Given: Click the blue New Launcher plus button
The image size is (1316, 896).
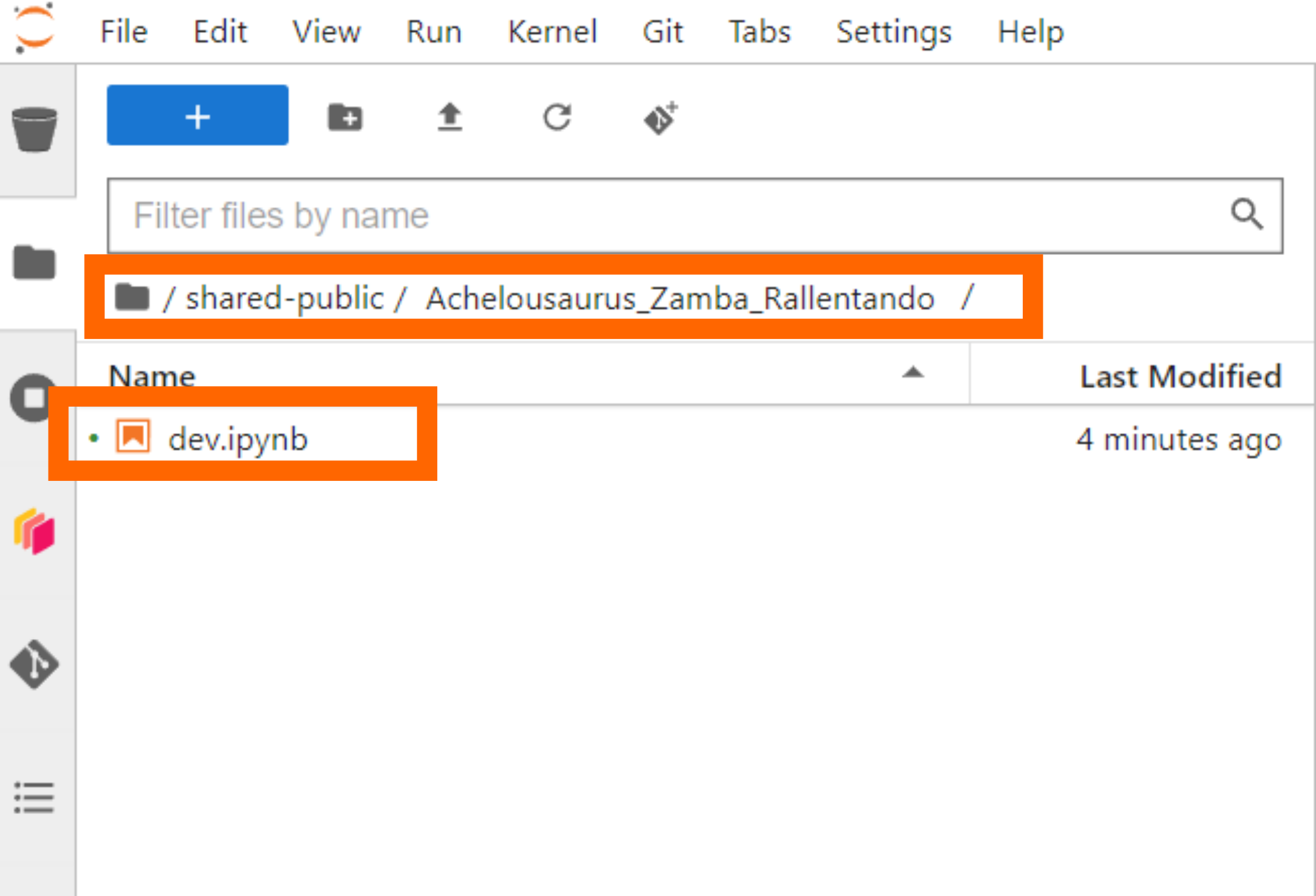Looking at the screenshot, I should click(x=197, y=116).
